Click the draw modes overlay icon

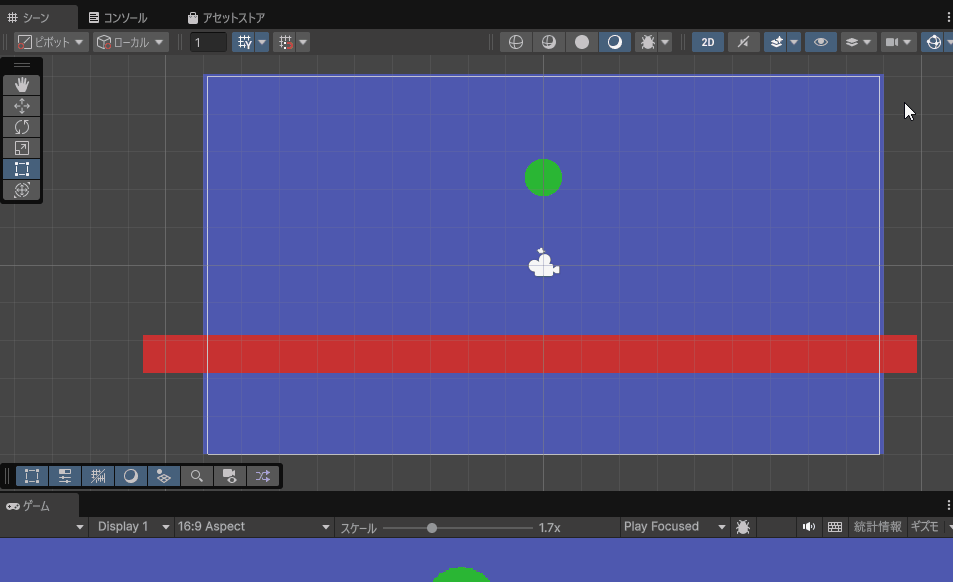click(131, 476)
